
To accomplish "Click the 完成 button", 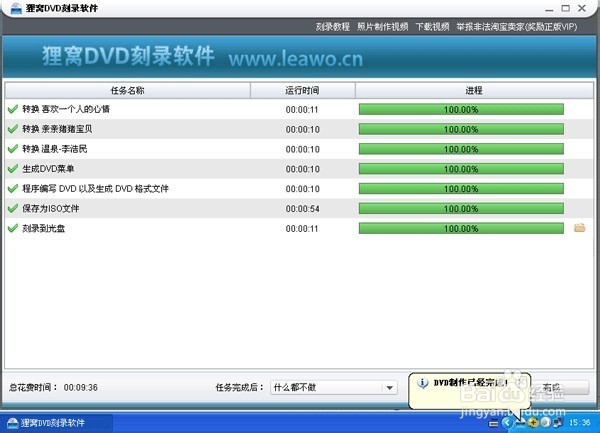I will pos(560,387).
